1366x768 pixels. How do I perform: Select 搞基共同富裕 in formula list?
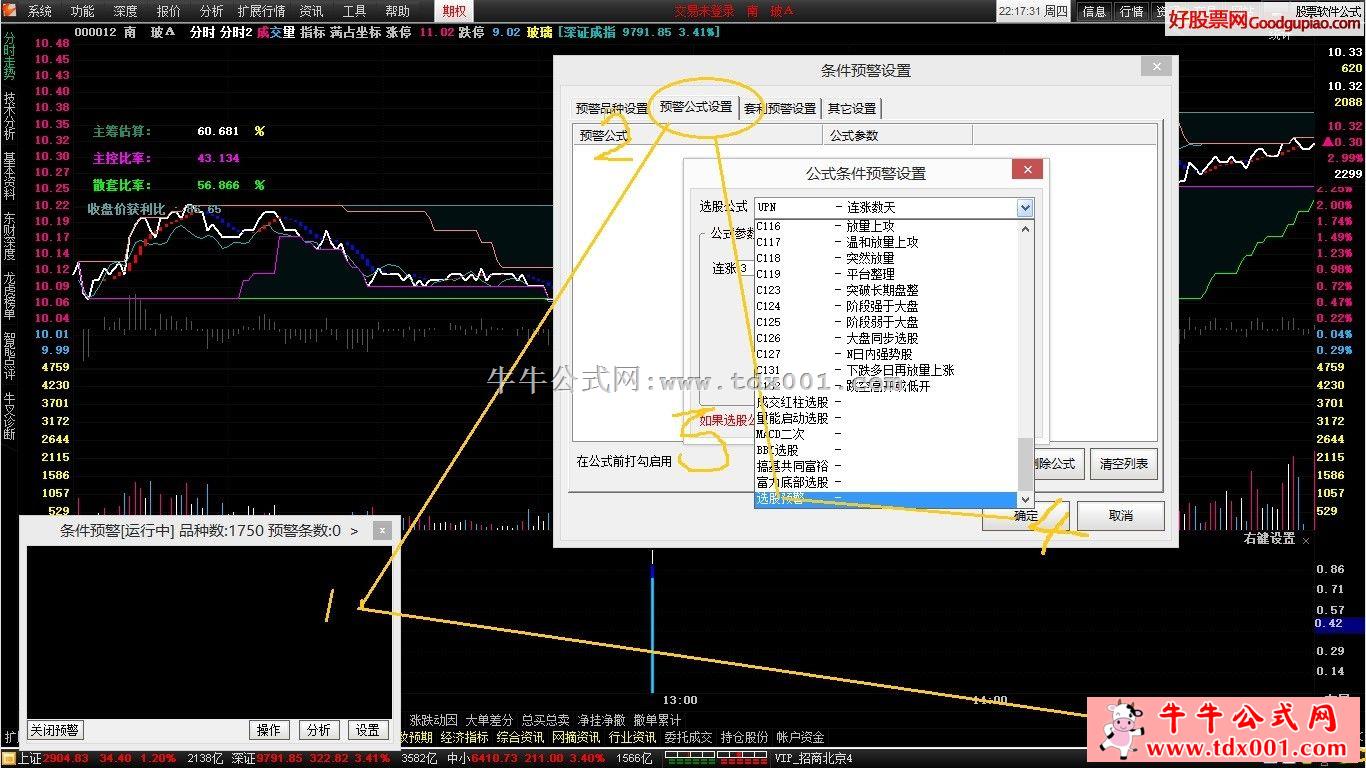coord(885,466)
